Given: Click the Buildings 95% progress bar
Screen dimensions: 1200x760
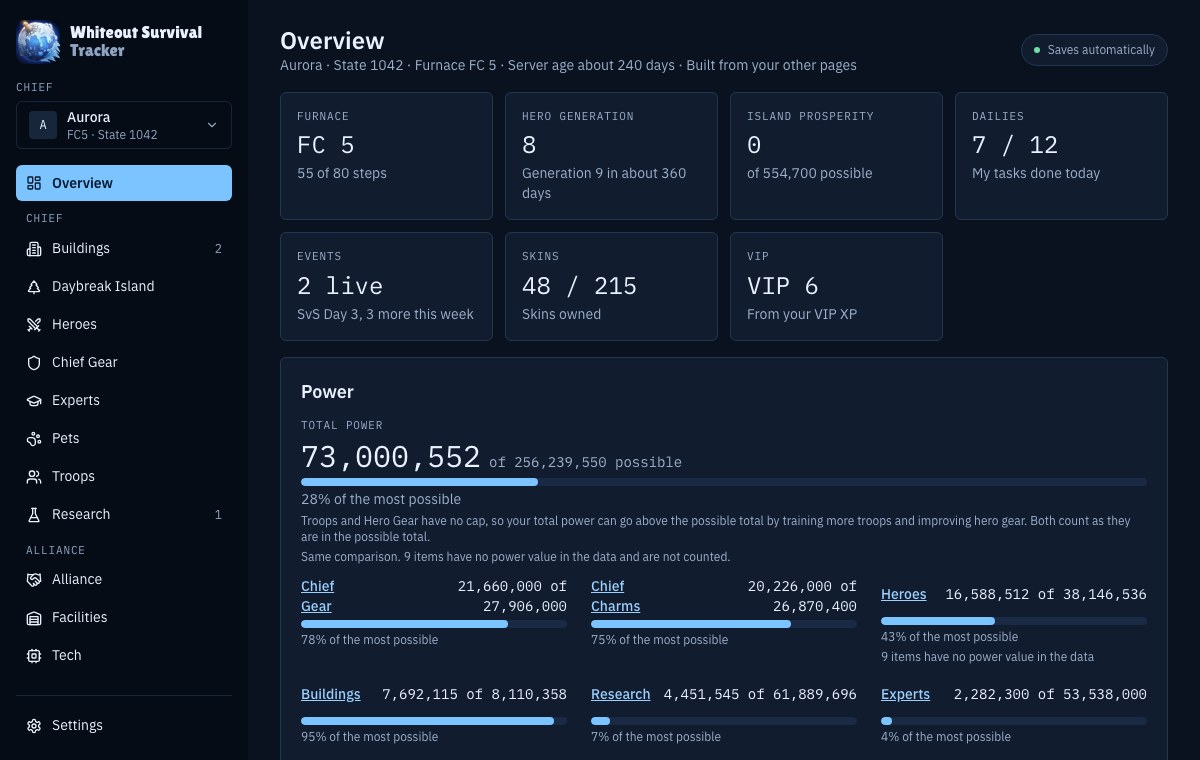Looking at the screenshot, I should click(434, 721).
